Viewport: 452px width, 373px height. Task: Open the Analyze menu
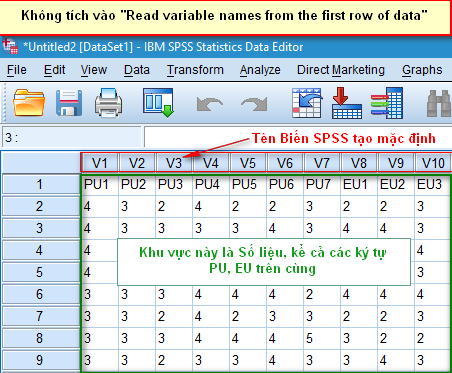pos(260,70)
